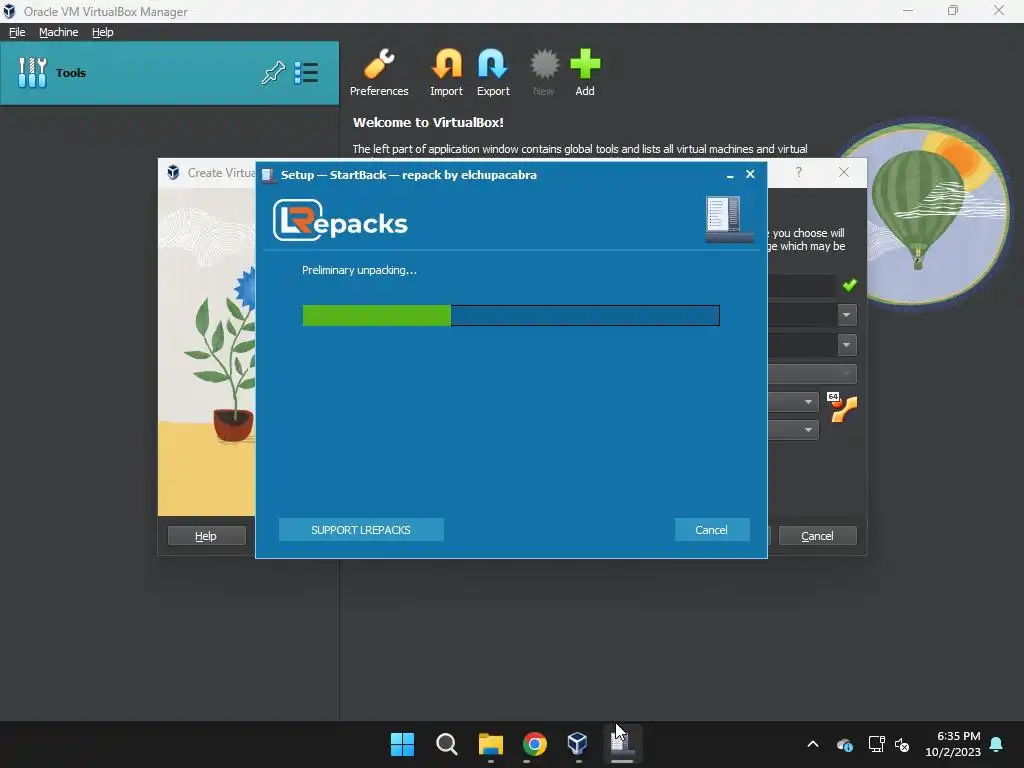Image resolution: width=1024 pixels, height=768 pixels.
Task: Click the question mark in Create VM dialog
Action: tap(799, 172)
